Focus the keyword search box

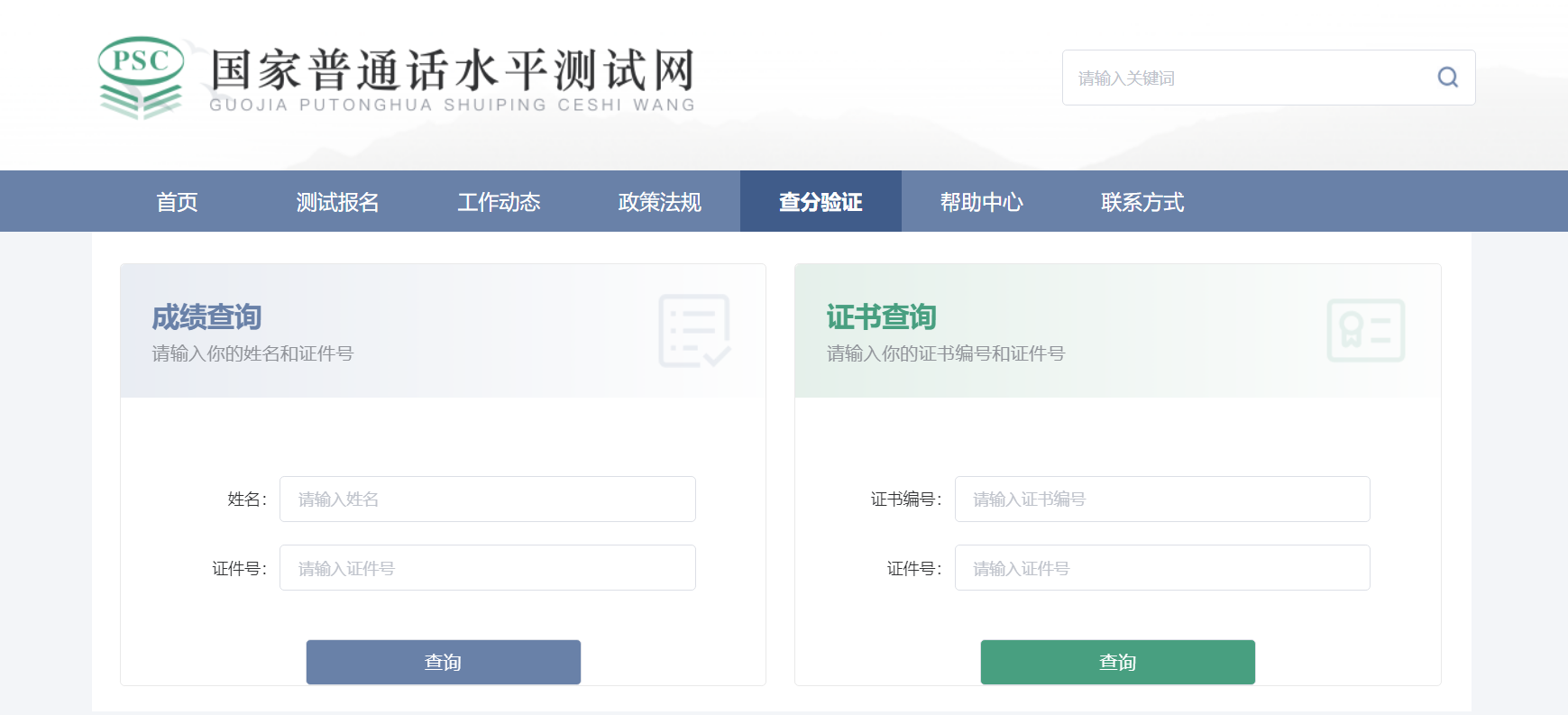coord(1244,78)
